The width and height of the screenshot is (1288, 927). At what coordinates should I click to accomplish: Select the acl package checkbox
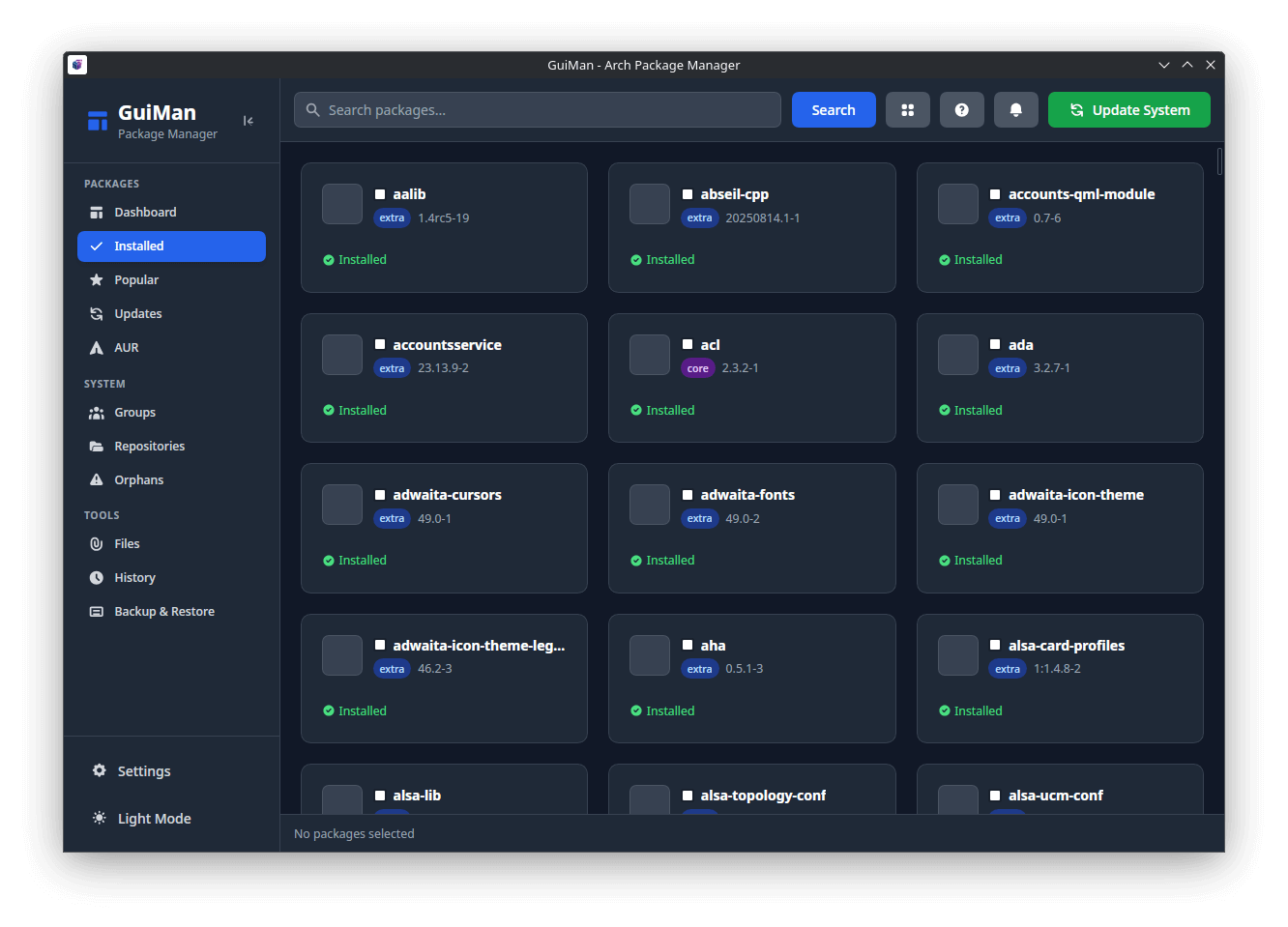click(688, 345)
